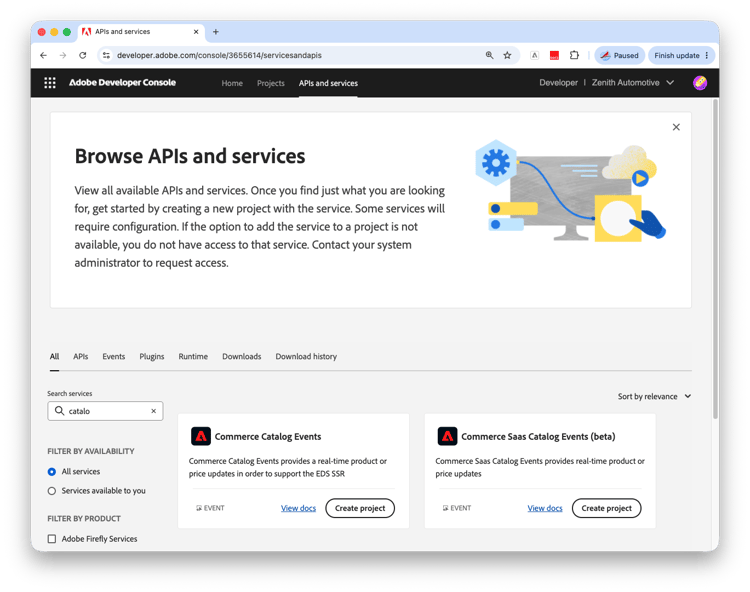750x592 pixels.
Task: Click the address bar URL
Action: click(219, 55)
